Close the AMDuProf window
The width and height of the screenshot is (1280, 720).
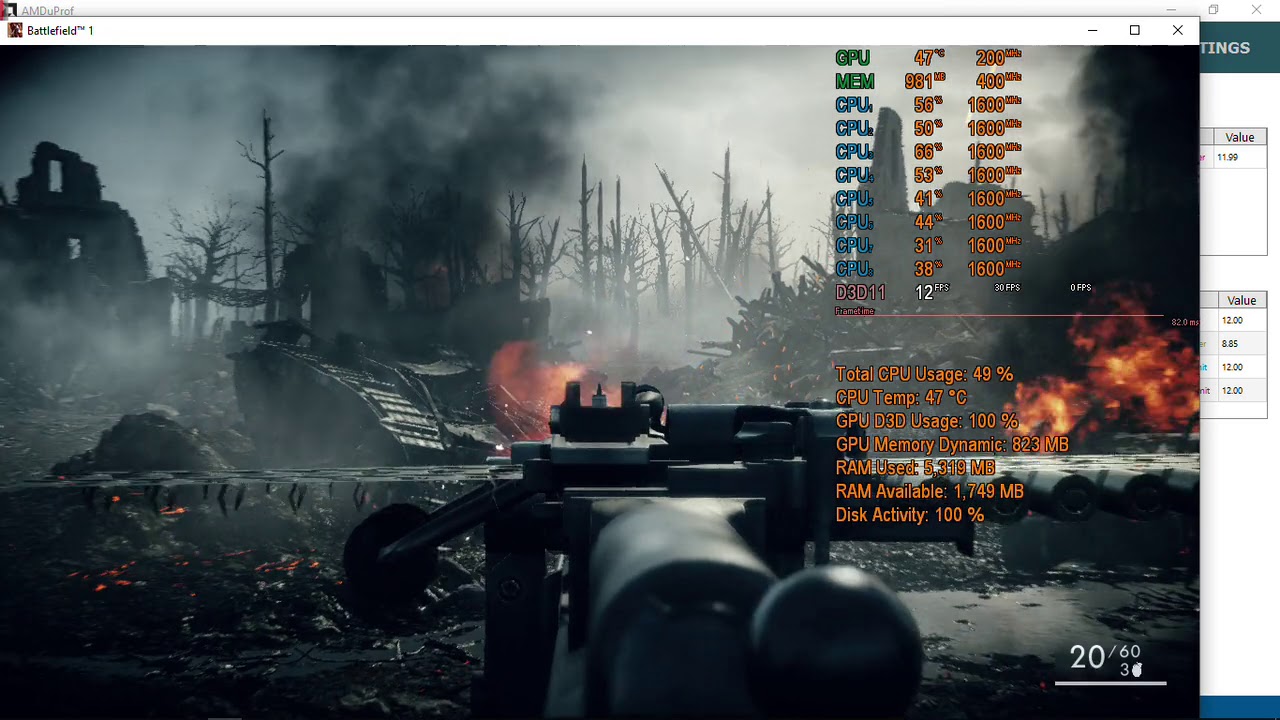[x=1256, y=10]
